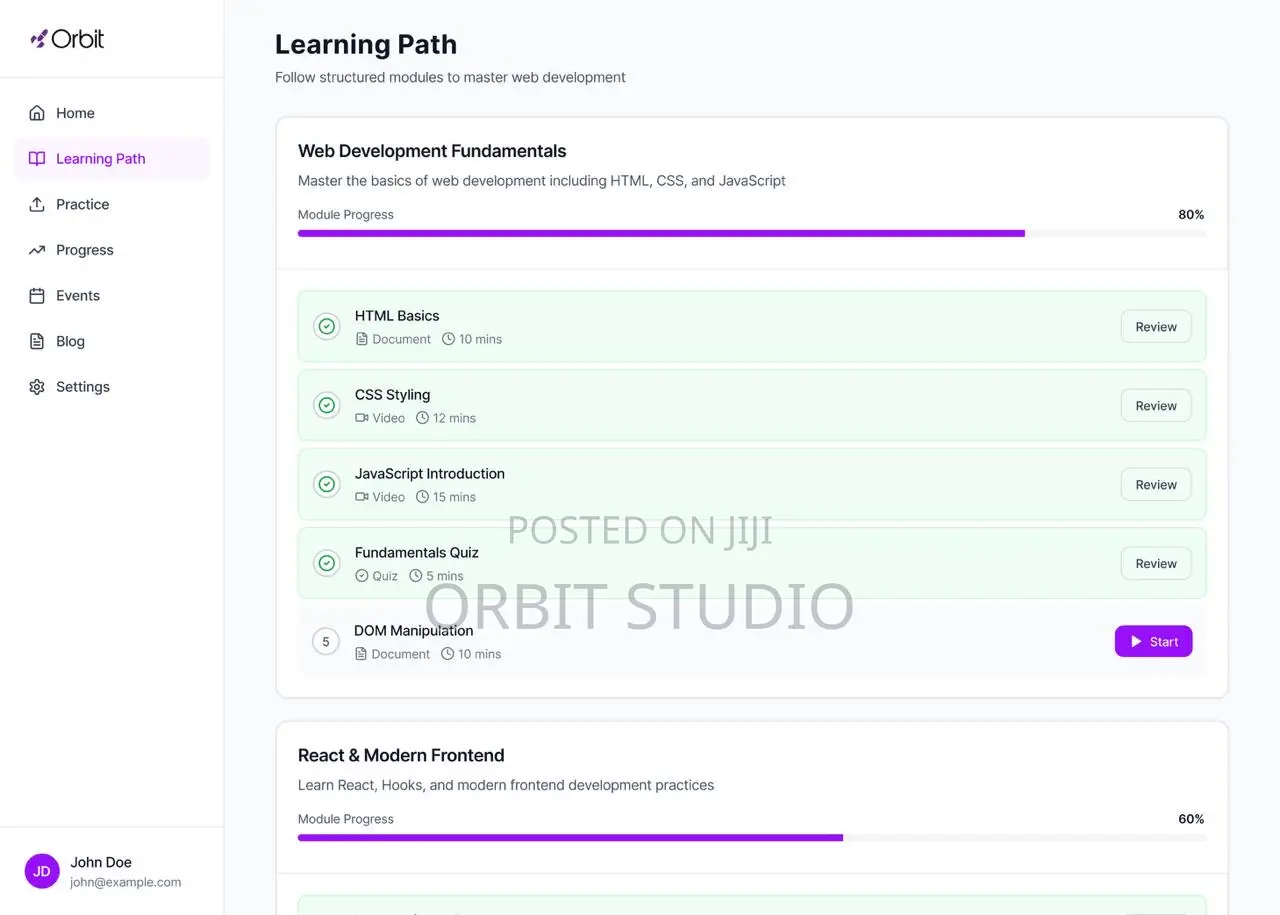
Task: Open Settings from the sidebar
Action: point(112,387)
